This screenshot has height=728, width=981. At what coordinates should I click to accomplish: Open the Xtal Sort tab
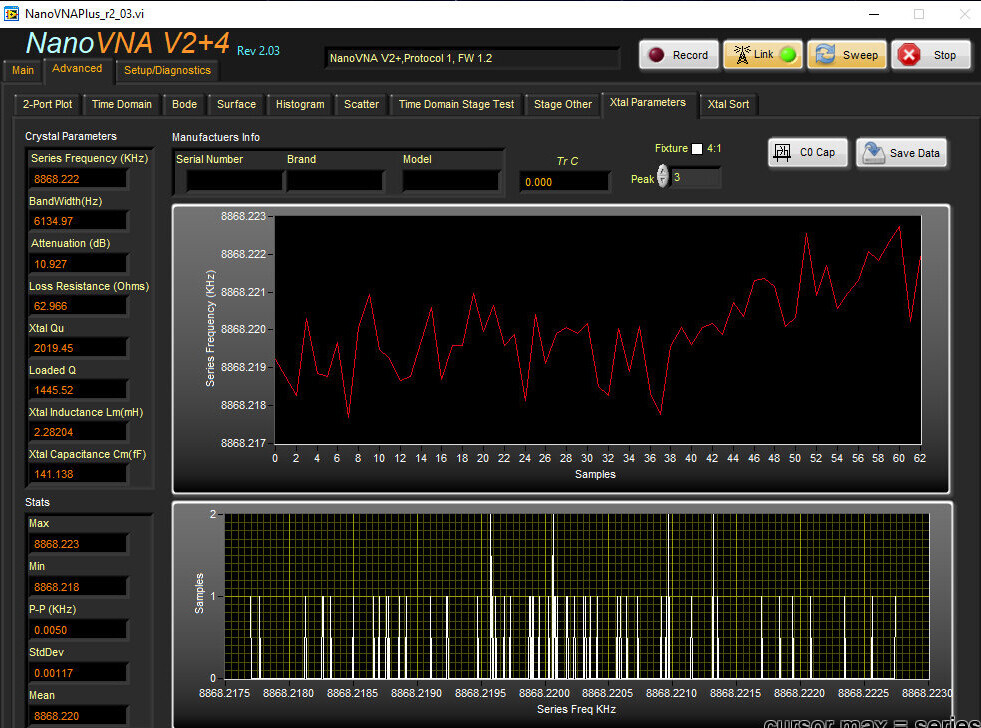728,104
